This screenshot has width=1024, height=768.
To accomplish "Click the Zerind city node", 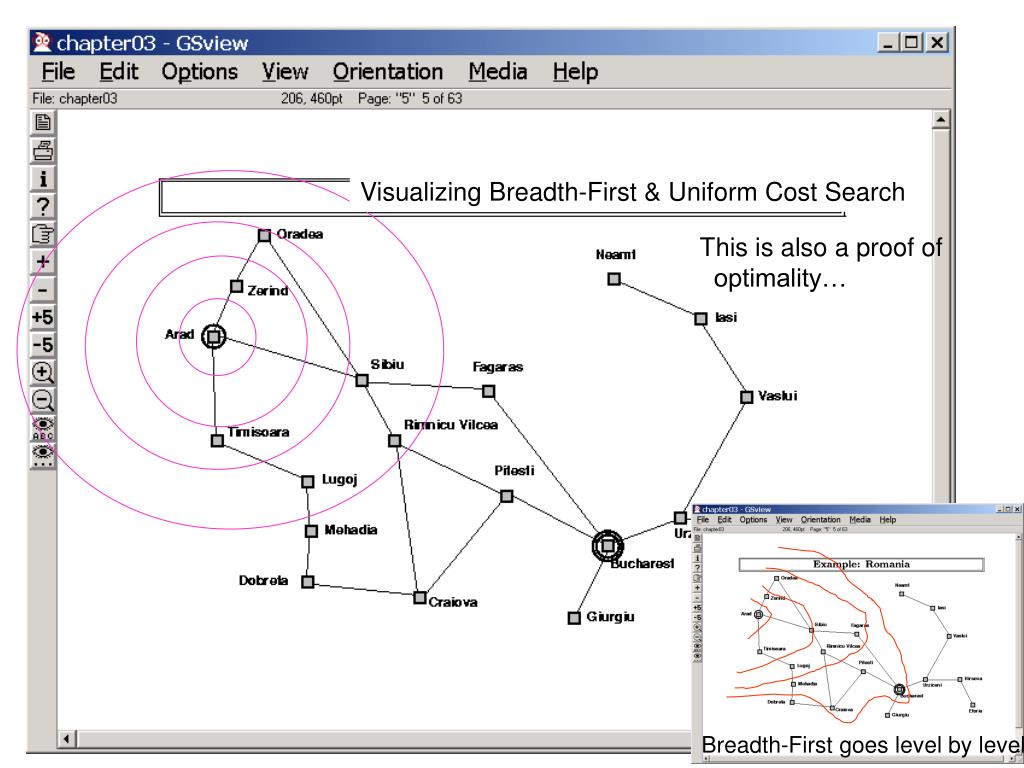I will pos(236,287).
